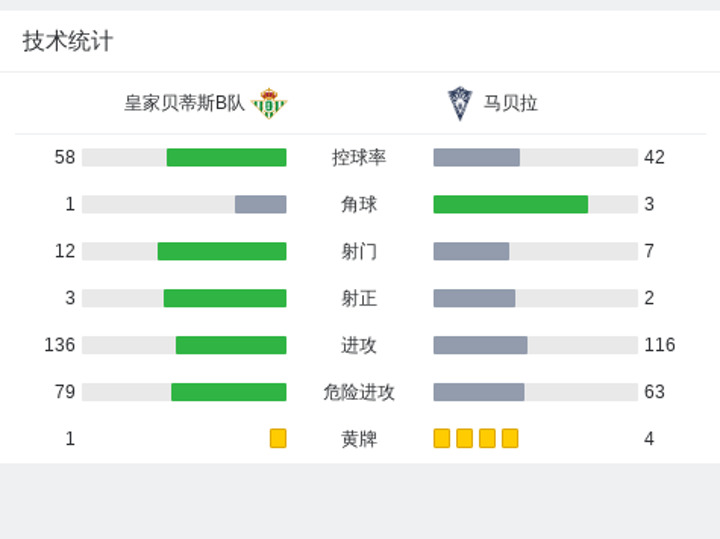Click the home team's gray corner kicks bar
This screenshot has height=539, width=720.
(261, 204)
